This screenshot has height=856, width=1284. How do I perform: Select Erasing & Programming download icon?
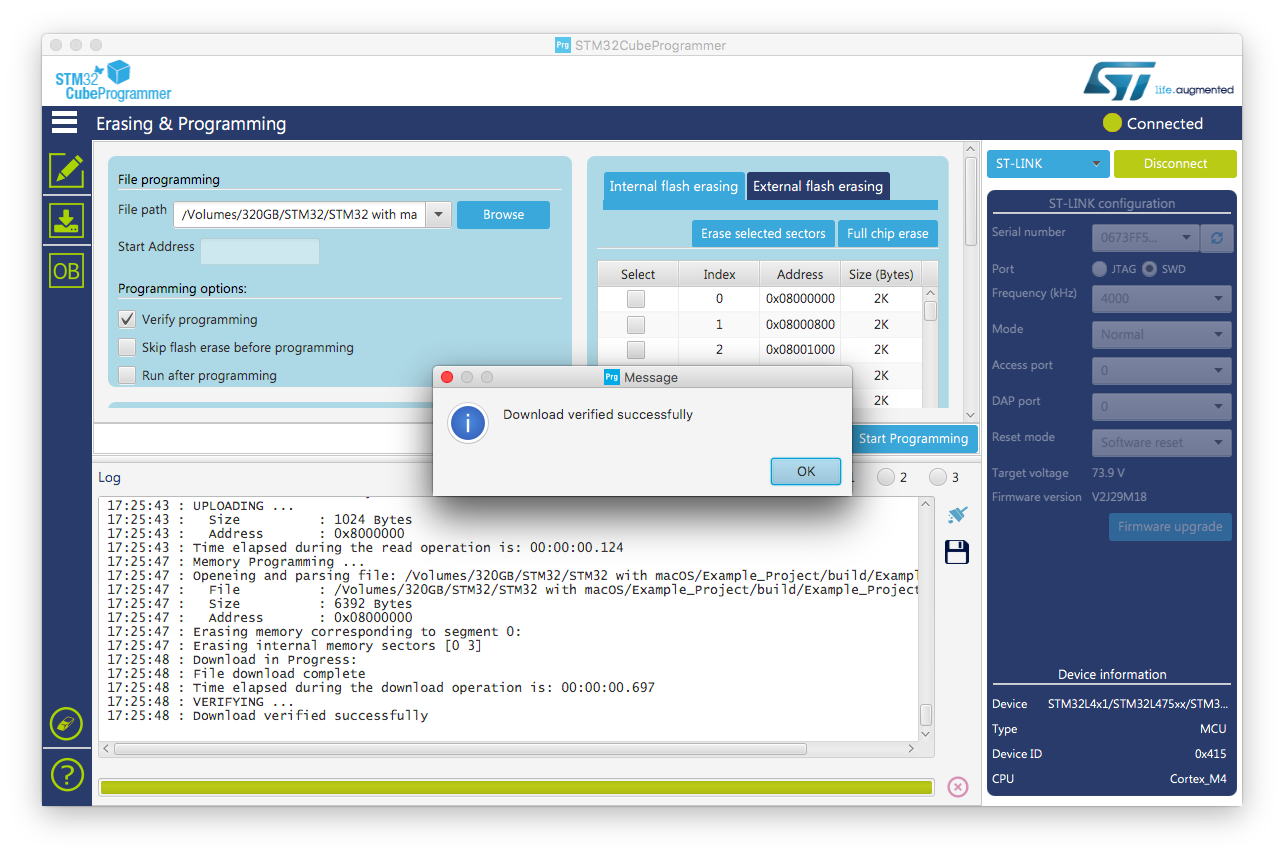click(x=67, y=220)
